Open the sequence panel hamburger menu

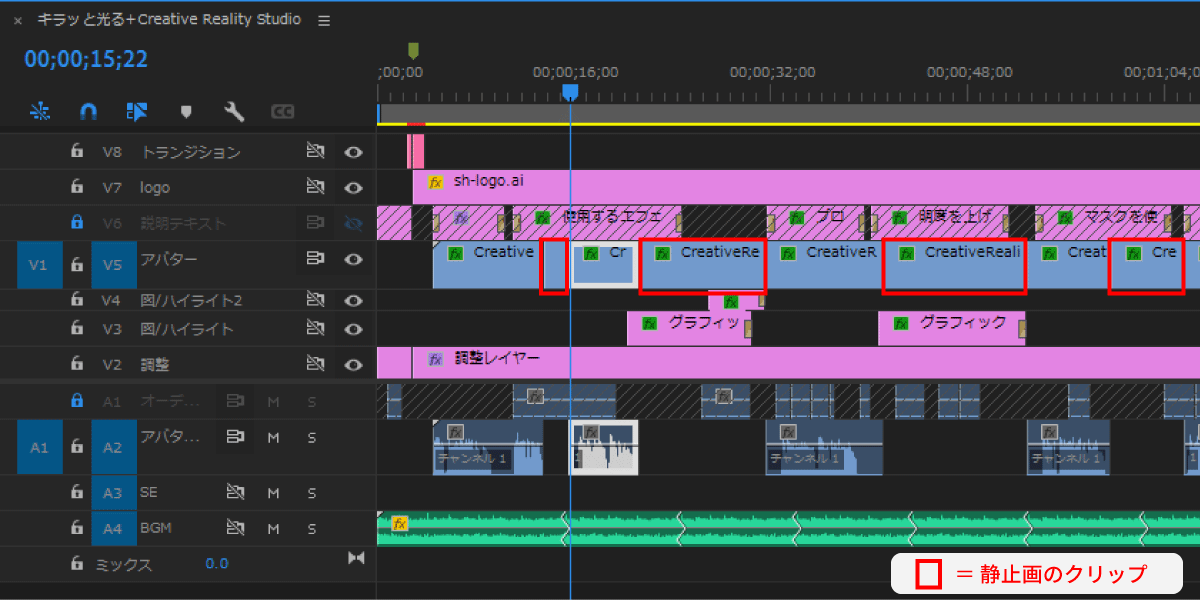324,20
